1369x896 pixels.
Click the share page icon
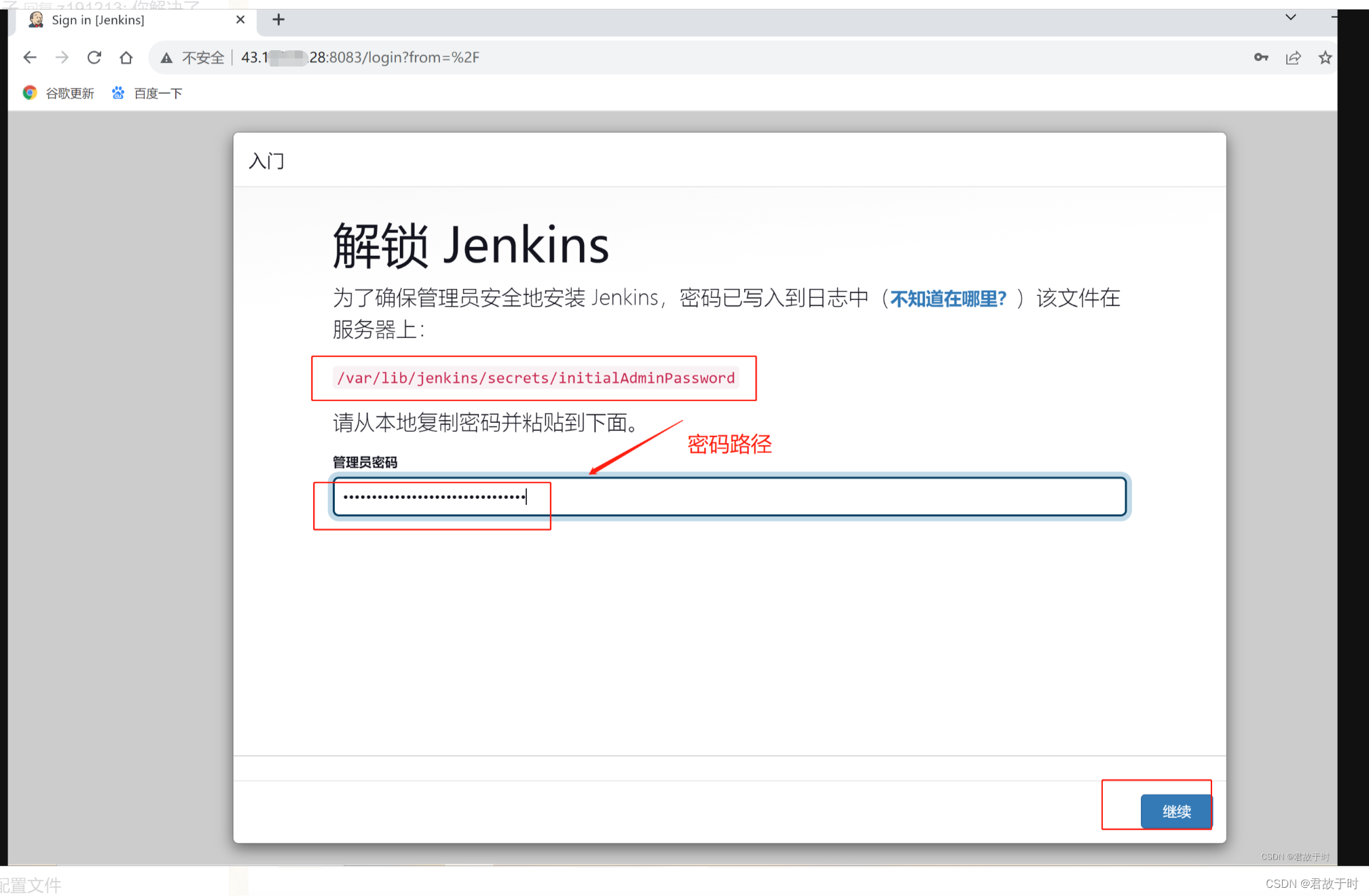(1293, 58)
